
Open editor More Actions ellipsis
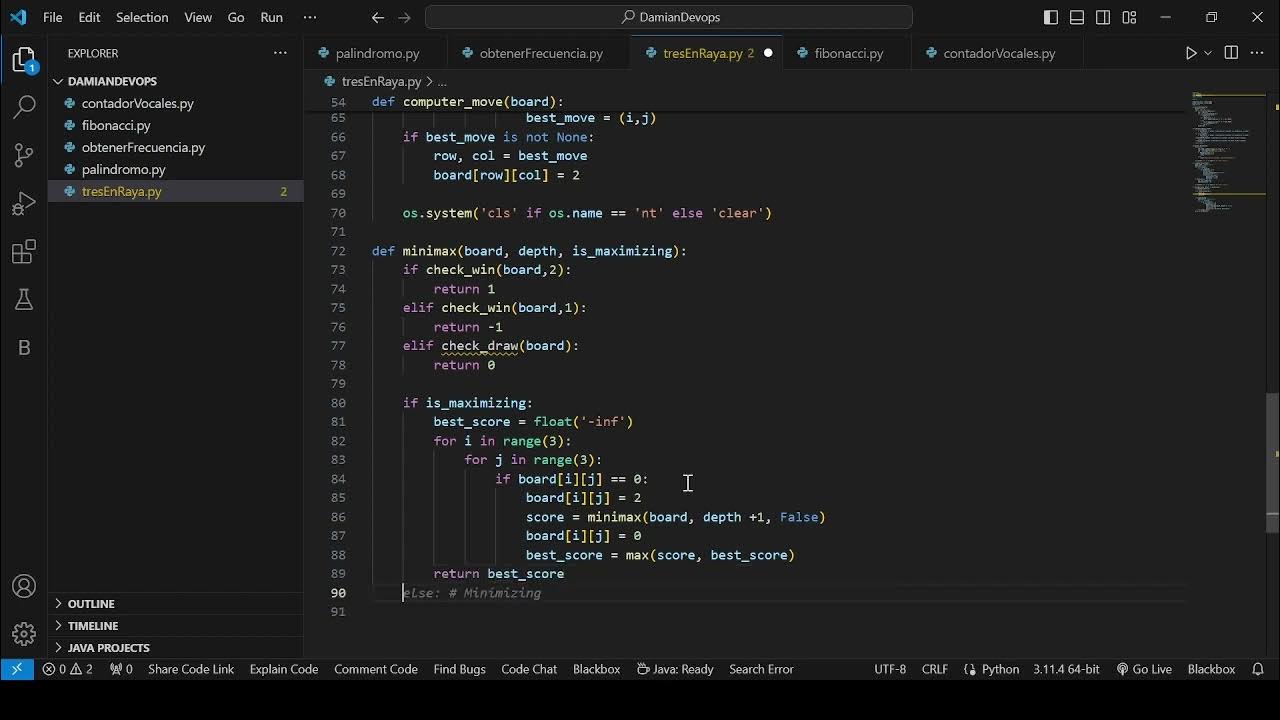pyautogui.click(x=1258, y=53)
